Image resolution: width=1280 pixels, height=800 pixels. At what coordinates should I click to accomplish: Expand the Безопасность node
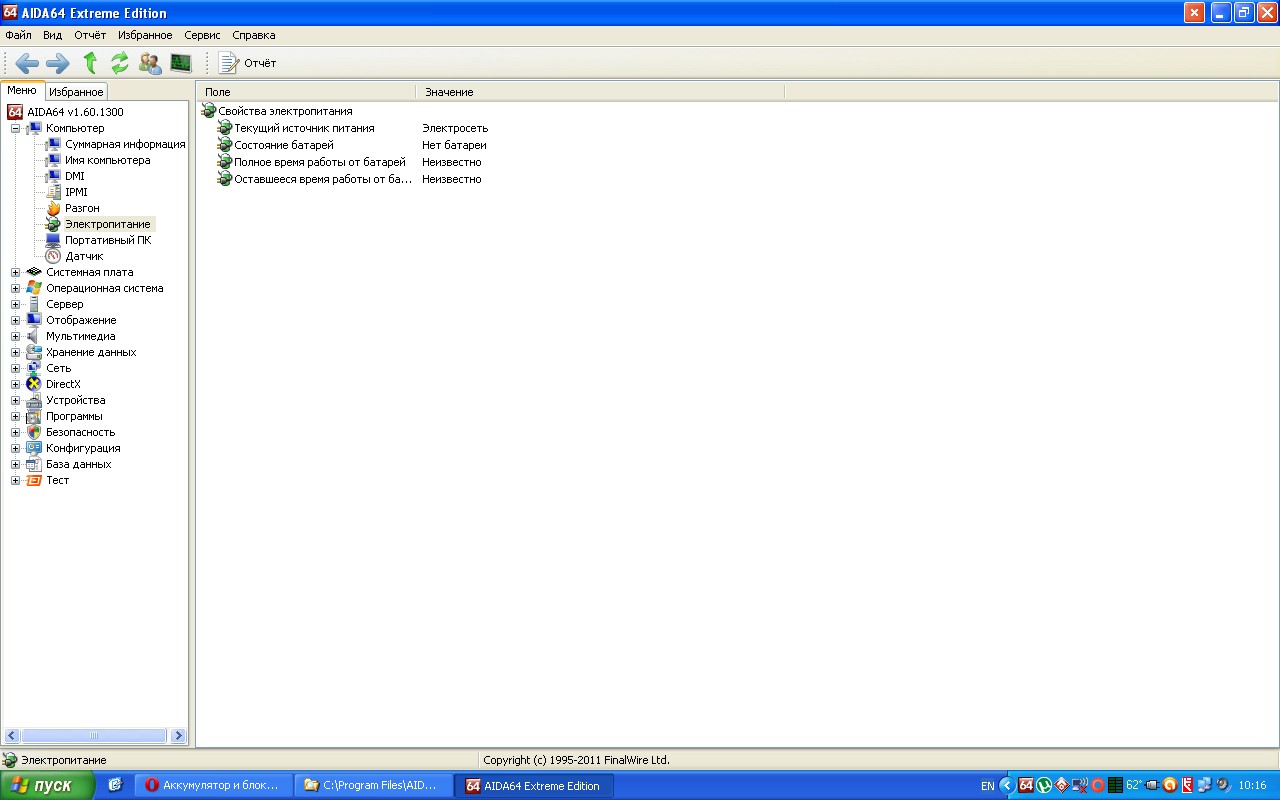[x=15, y=432]
